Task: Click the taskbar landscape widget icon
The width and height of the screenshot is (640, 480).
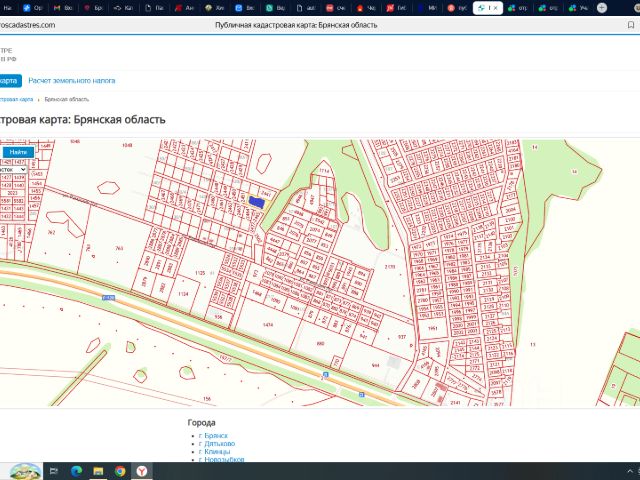Action: [24, 470]
